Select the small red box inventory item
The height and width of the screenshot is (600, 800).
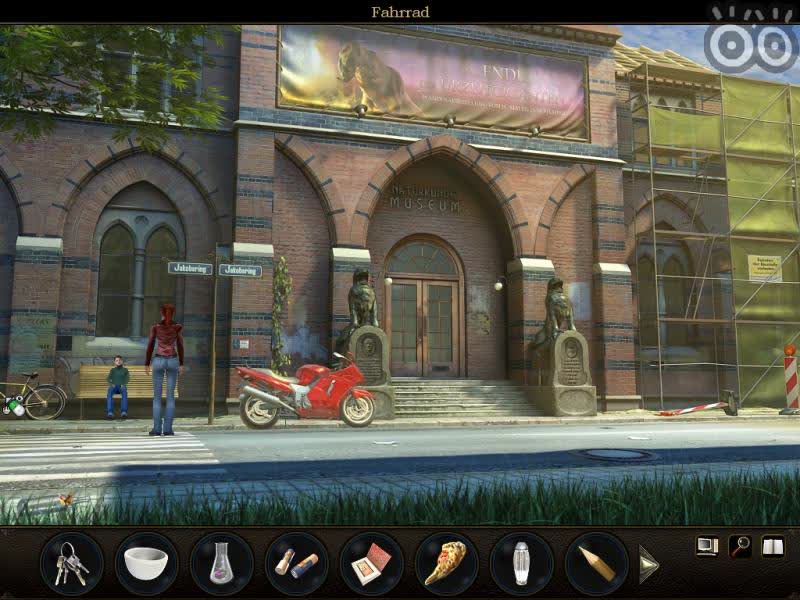pos(371,564)
